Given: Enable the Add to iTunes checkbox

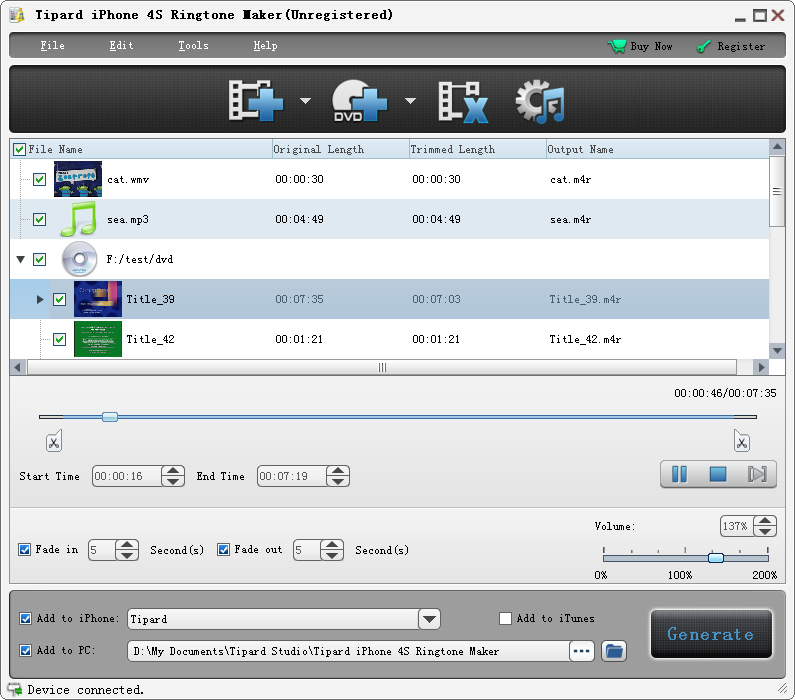Looking at the screenshot, I should (x=506, y=619).
